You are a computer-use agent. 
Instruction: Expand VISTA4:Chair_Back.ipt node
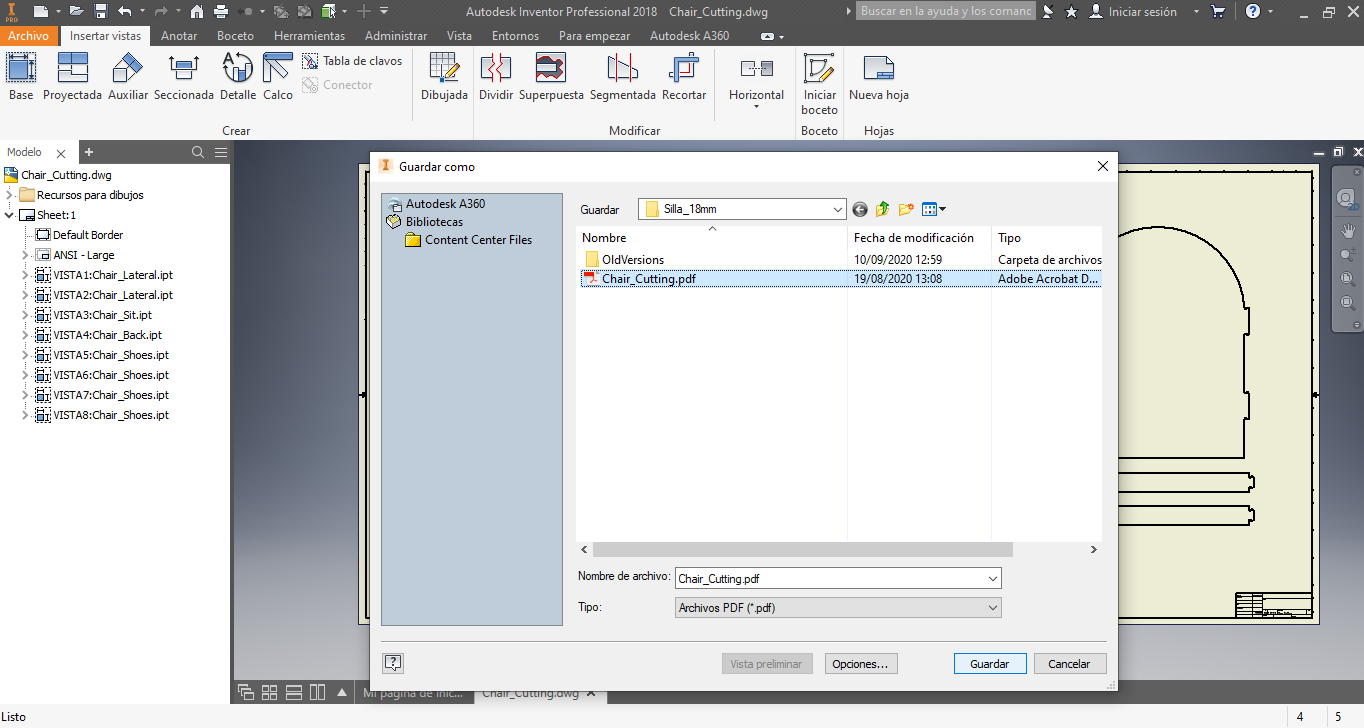[26, 335]
